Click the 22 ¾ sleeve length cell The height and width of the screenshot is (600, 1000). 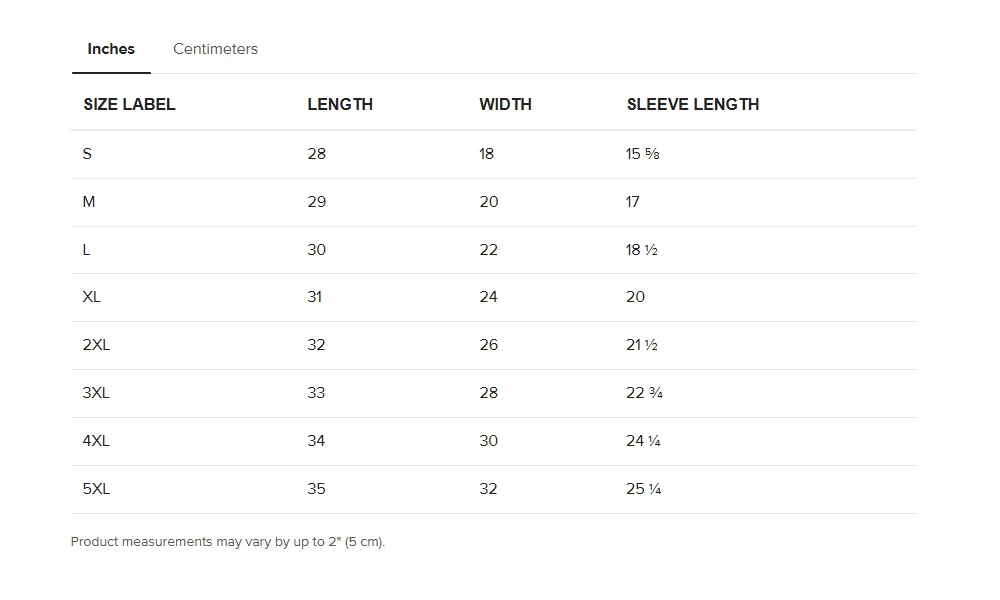pos(644,393)
